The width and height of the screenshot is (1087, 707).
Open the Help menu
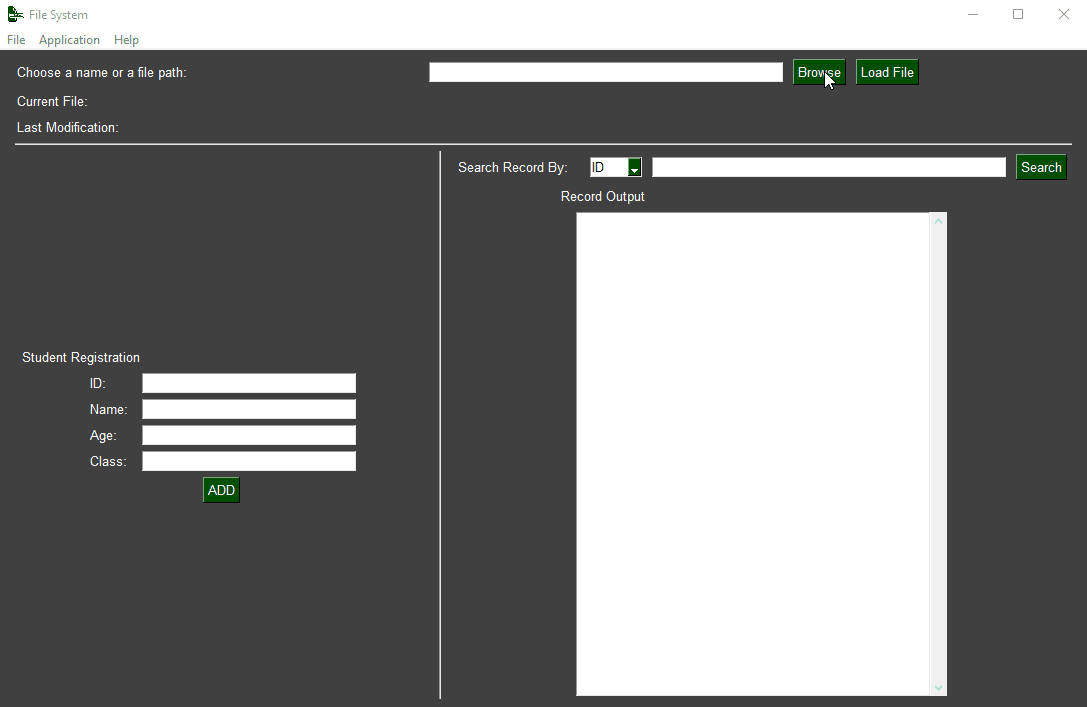point(126,40)
